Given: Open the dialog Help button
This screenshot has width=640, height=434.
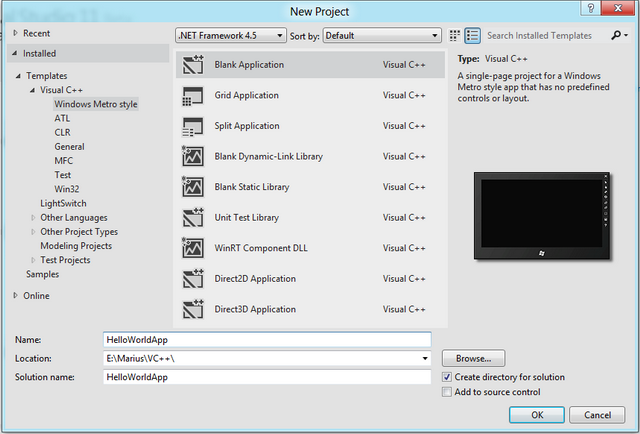Looking at the screenshot, I should (x=590, y=8).
